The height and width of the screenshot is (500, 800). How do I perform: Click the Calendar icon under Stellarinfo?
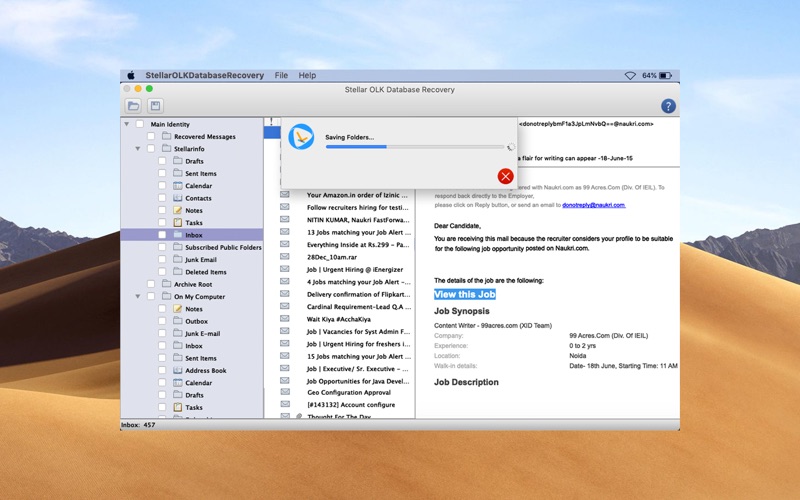coord(178,186)
